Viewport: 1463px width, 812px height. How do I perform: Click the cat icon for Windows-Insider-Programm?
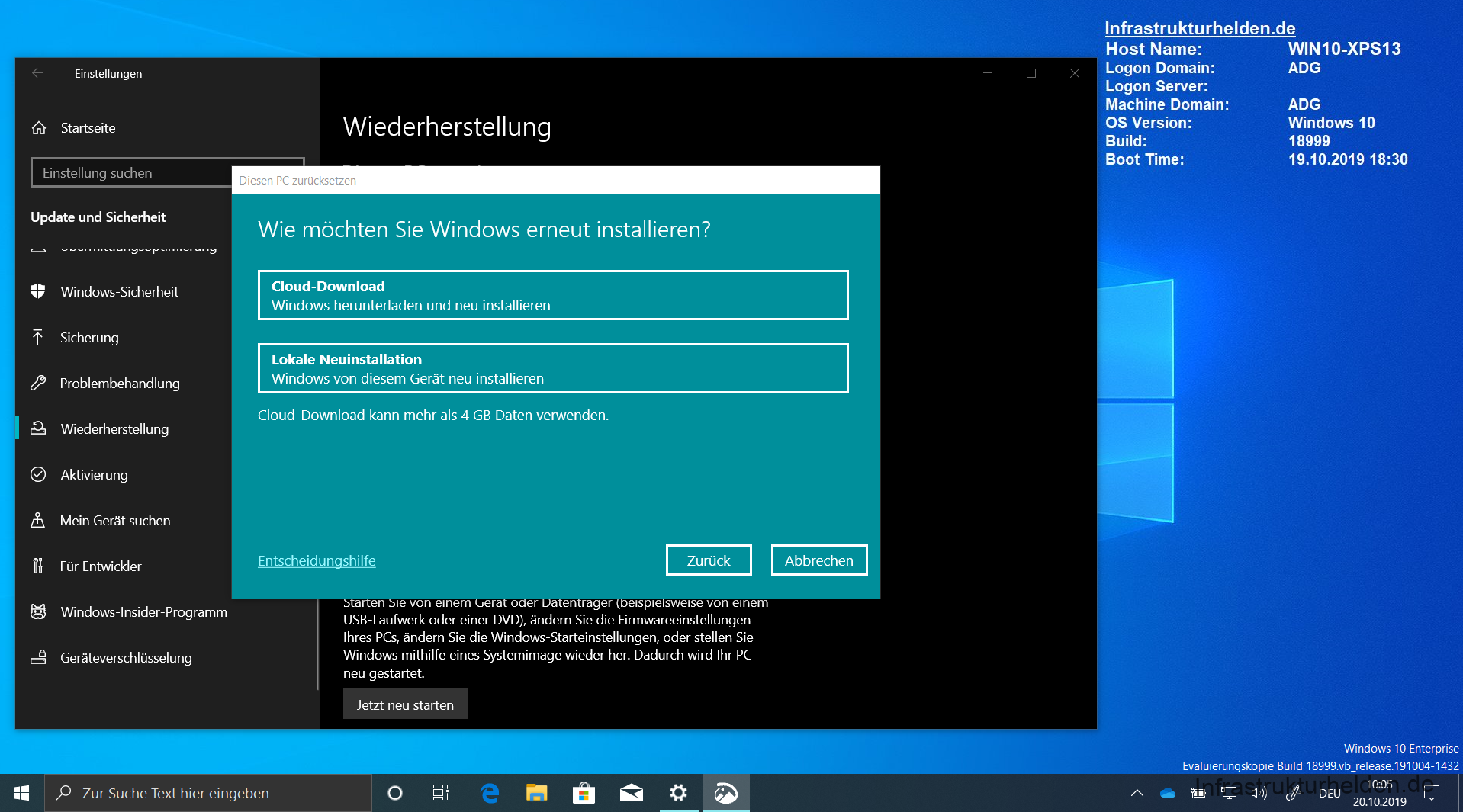38,611
